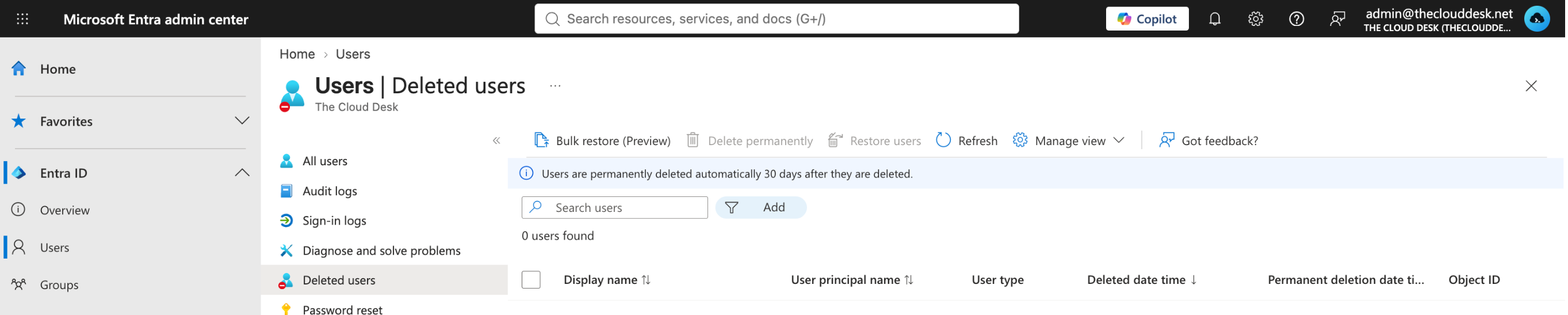Select Deleted users menu item

[385, 280]
